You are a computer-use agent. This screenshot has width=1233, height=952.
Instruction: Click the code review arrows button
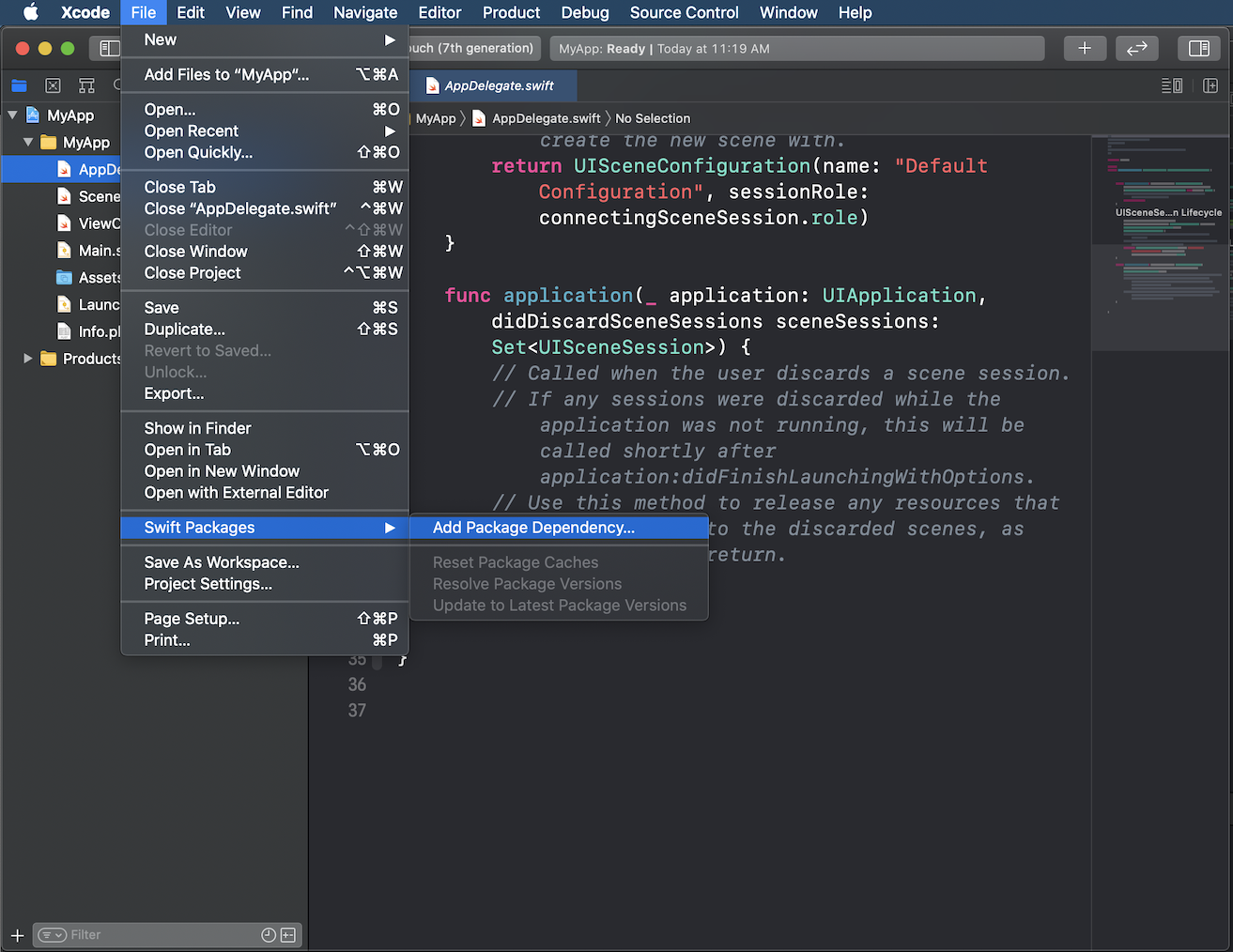1137,48
